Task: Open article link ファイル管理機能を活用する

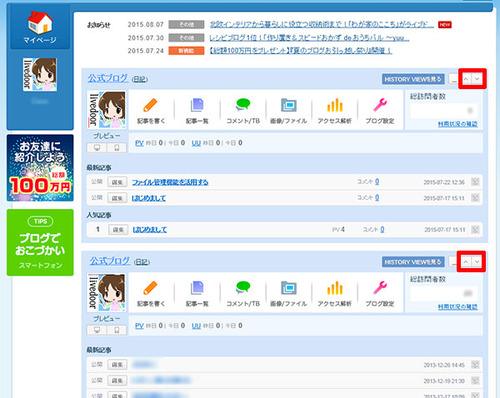Action: [170, 182]
